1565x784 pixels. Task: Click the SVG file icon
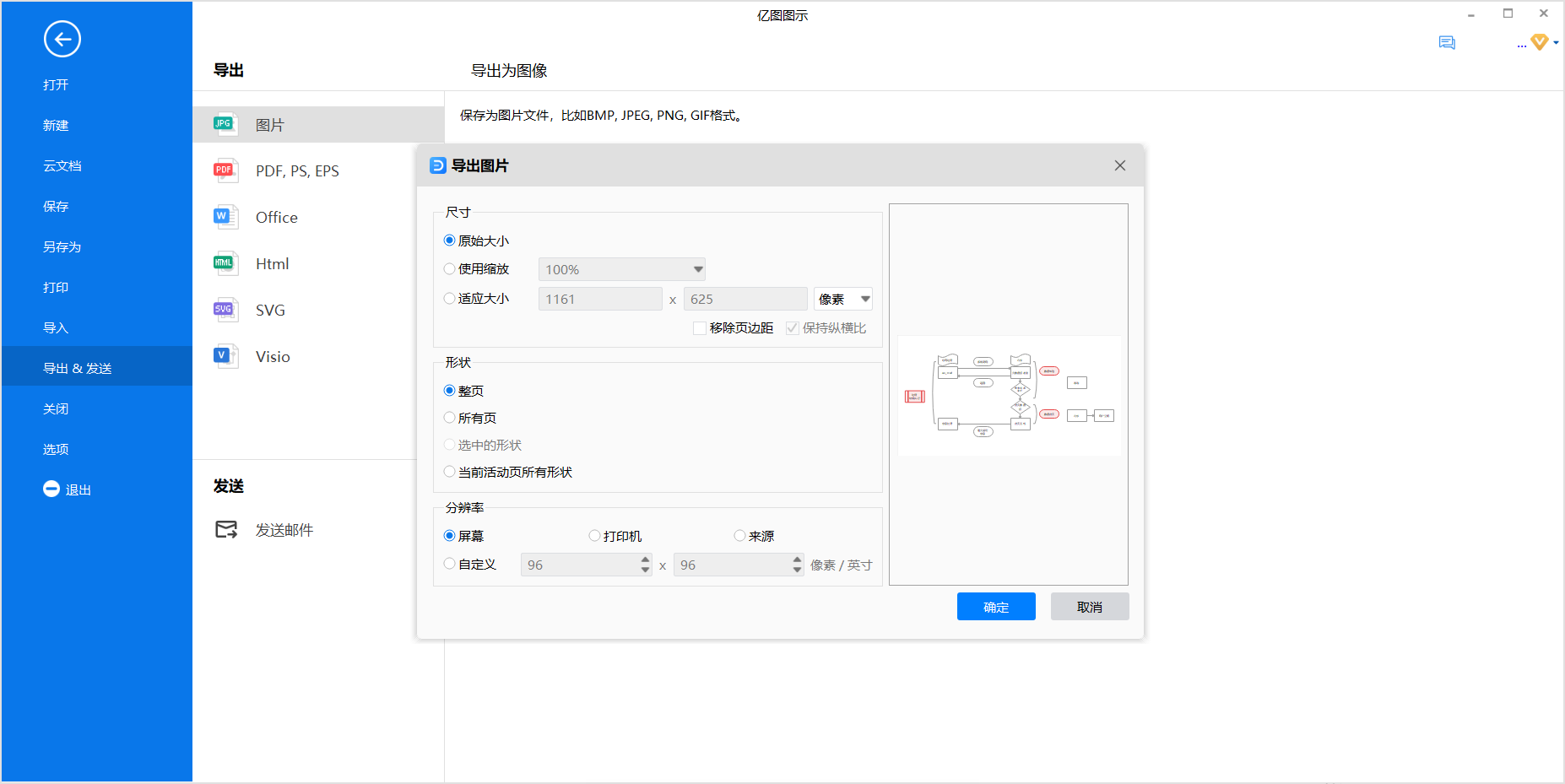point(224,310)
